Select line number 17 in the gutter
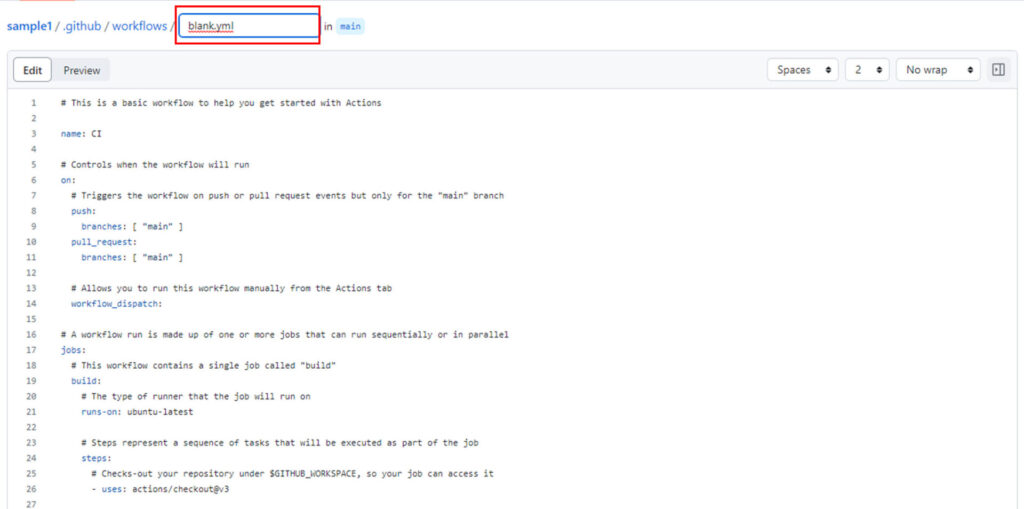Image resolution: width=1024 pixels, height=509 pixels. pyautogui.click(x=31, y=350)
